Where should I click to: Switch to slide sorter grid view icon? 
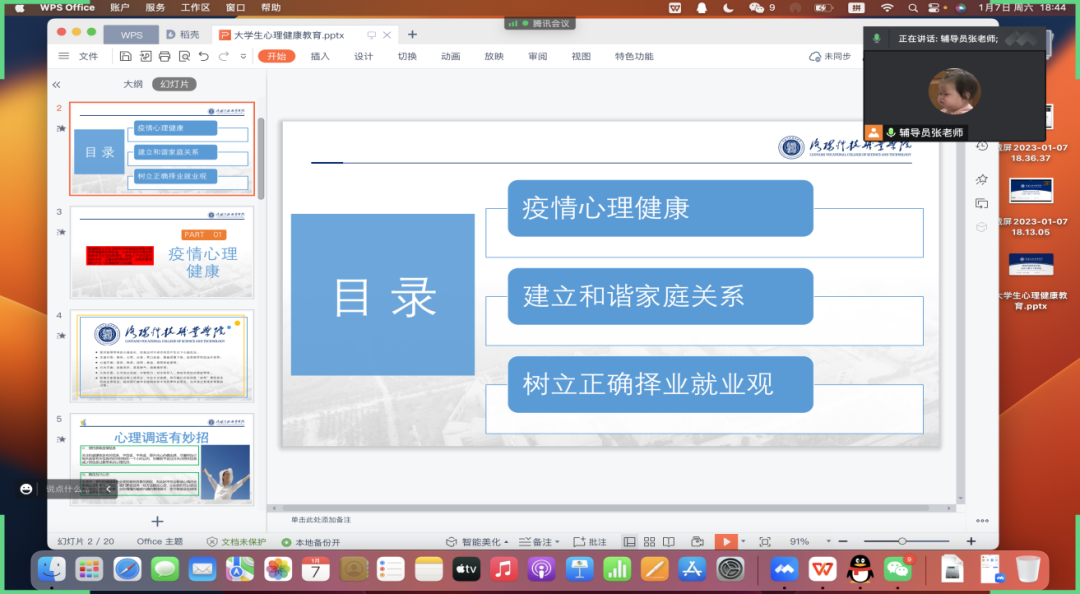650,541
